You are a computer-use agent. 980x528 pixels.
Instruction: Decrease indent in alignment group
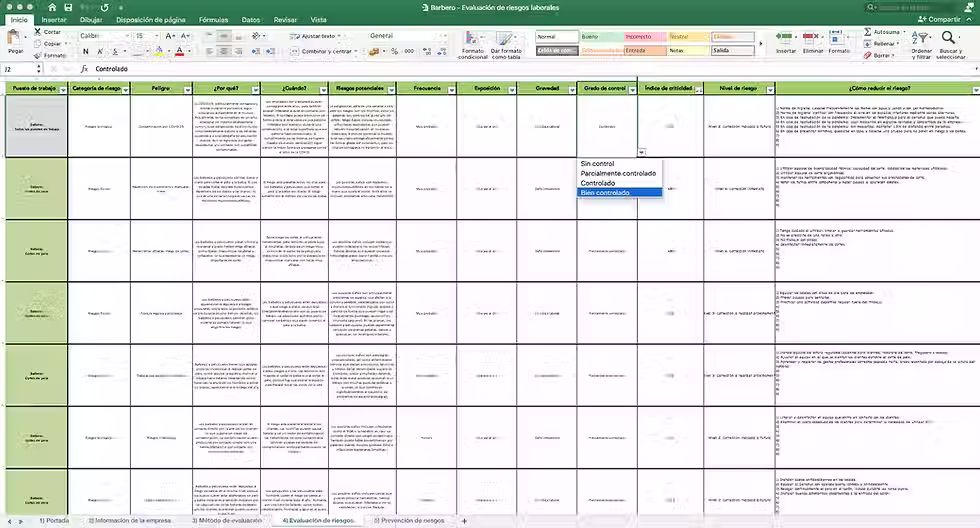(x=256, y=51)
